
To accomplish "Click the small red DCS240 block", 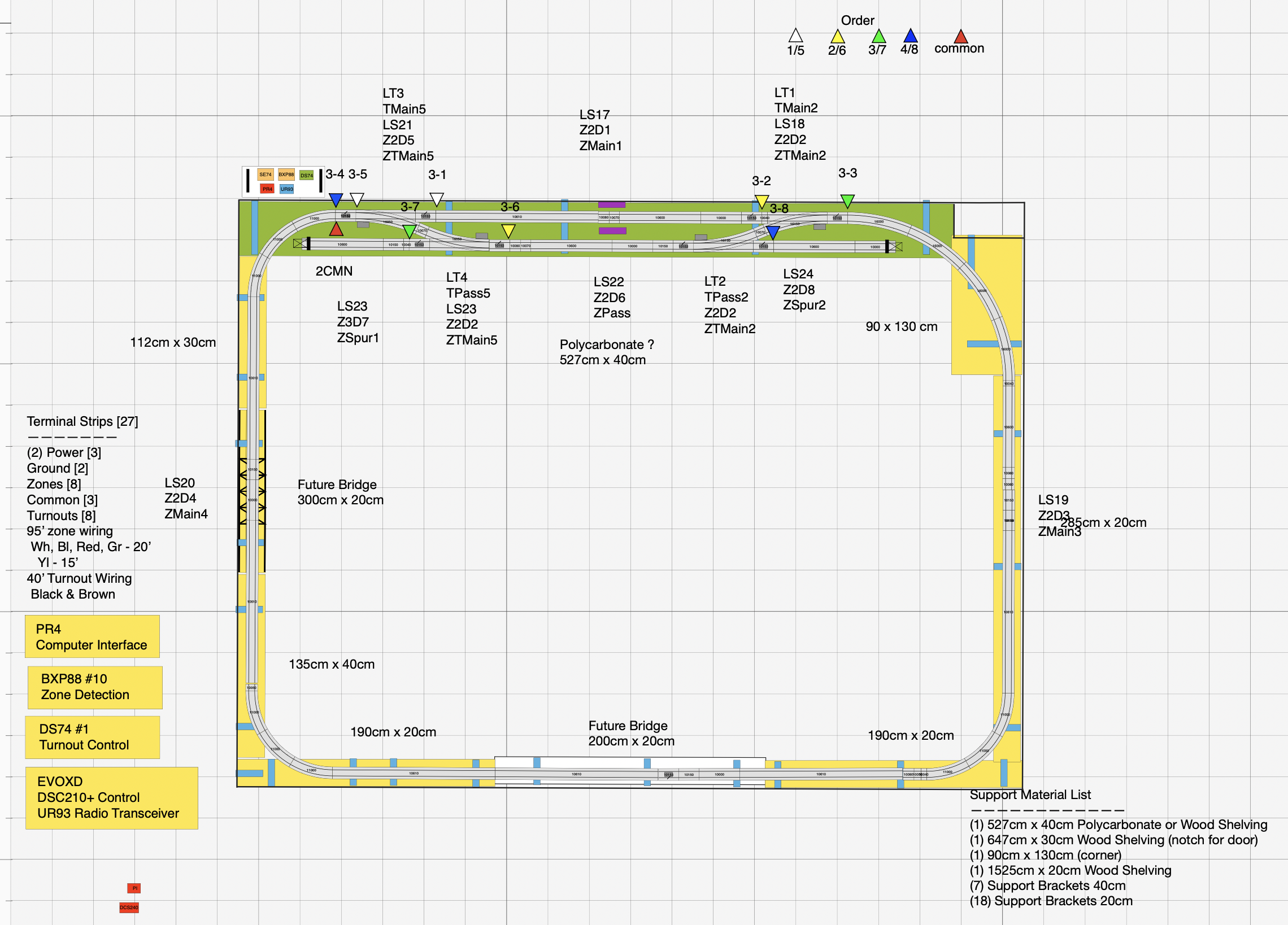I will tap(129, 907).
